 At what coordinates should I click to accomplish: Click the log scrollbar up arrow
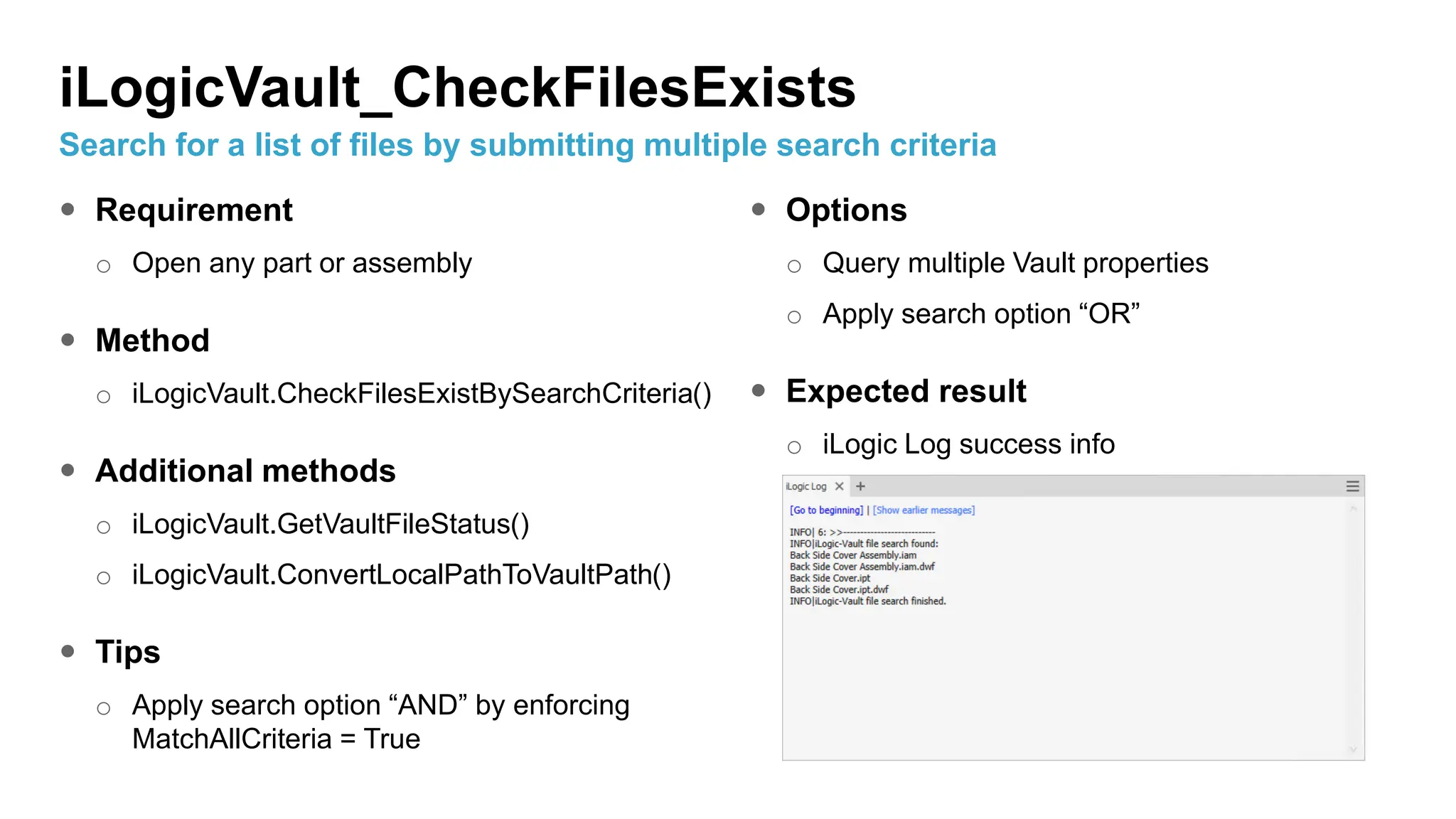[x=1354, y=509]
